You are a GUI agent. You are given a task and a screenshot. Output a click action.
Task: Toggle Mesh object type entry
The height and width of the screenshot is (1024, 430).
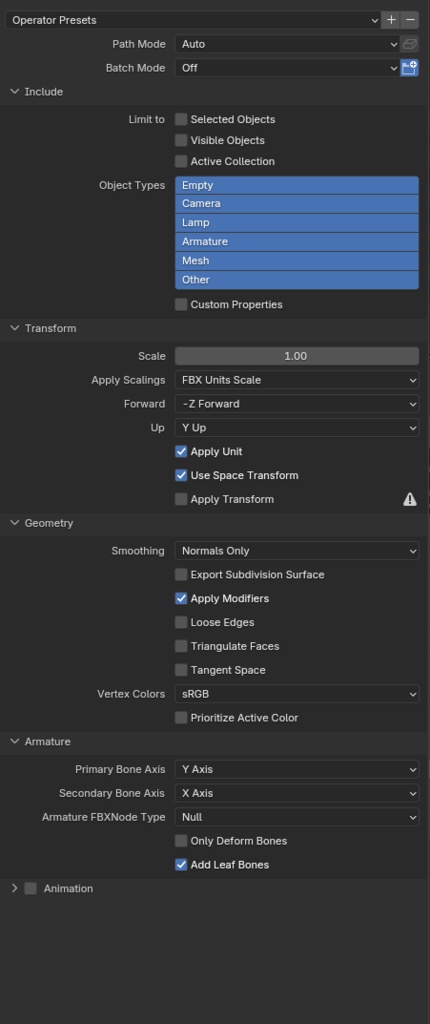point(297,261)
